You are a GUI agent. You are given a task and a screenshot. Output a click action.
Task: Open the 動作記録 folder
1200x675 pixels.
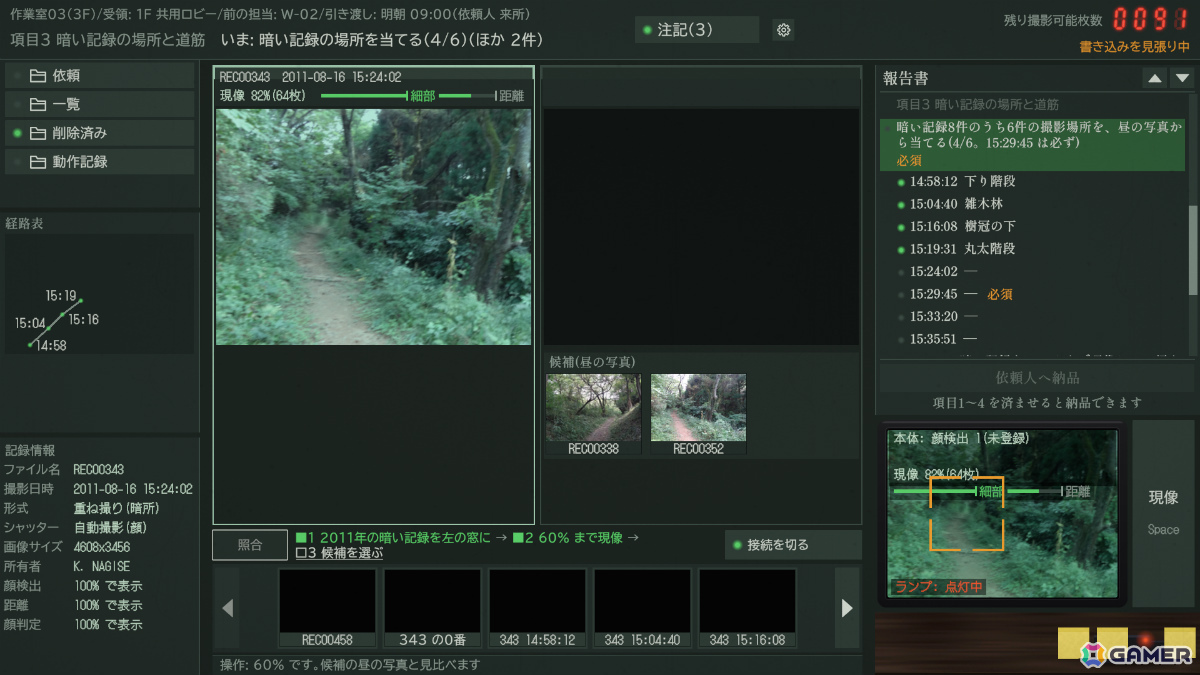pyautogui.click(x=100, y=161)
